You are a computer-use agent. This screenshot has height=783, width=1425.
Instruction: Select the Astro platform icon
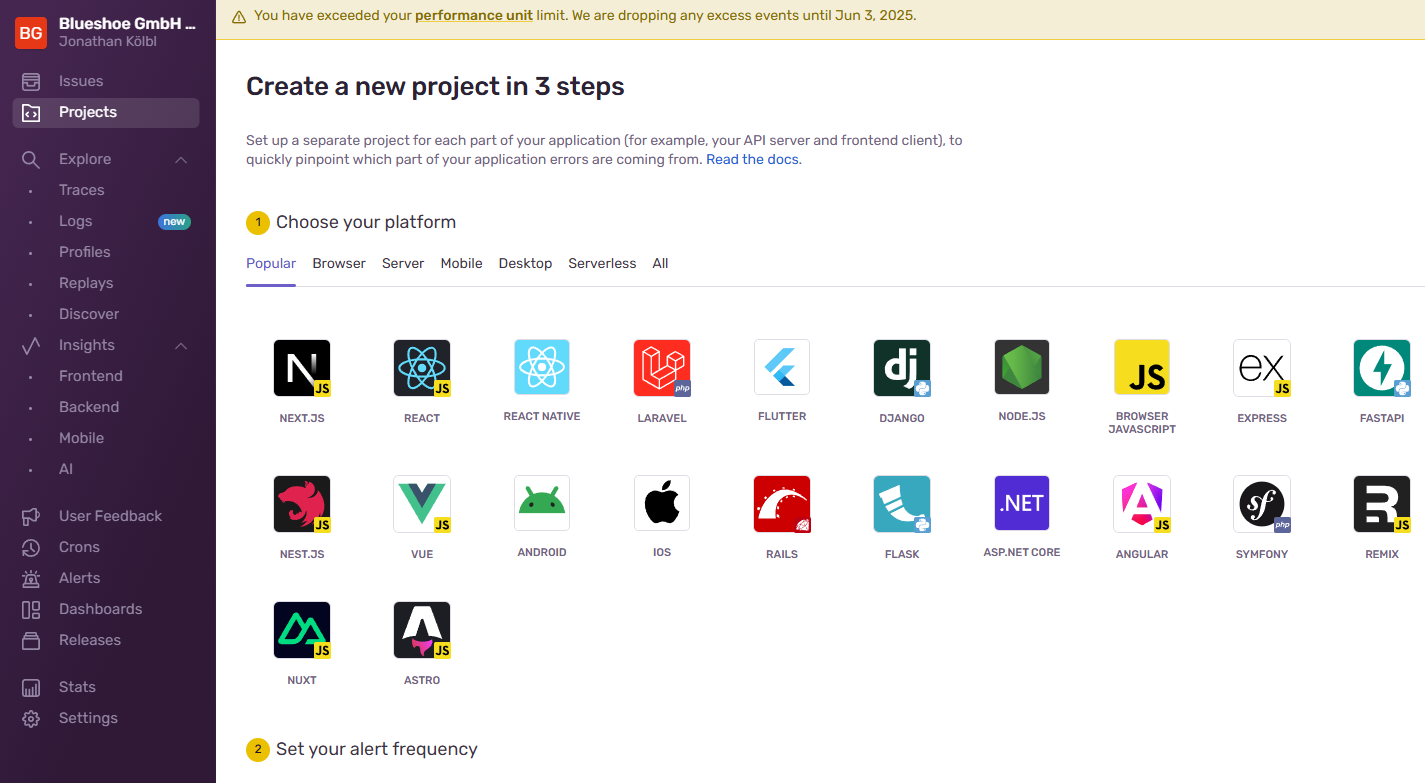point(422,629)
